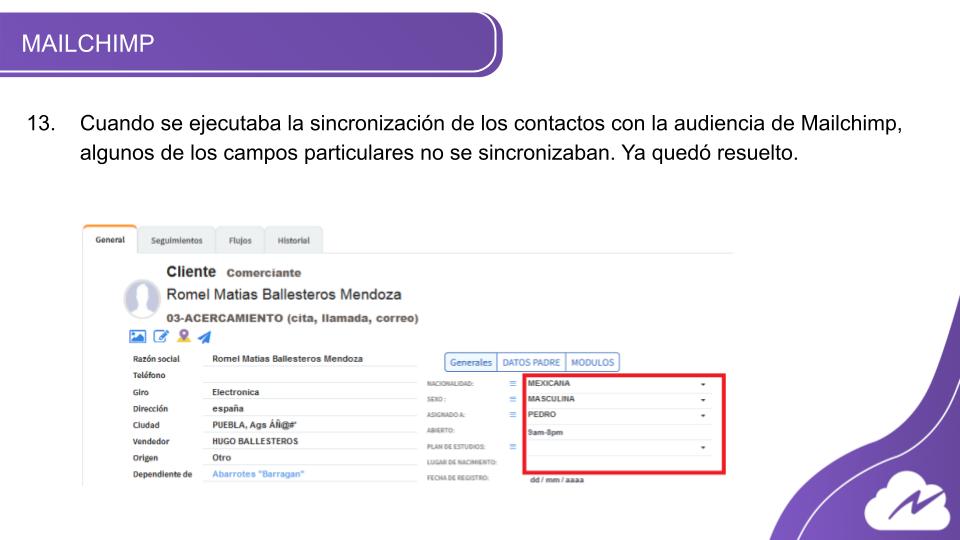Viewport: 960px width, 540px height.
Task: Click the menu icon beside ASIGNADO A
Action: (512, 414)
